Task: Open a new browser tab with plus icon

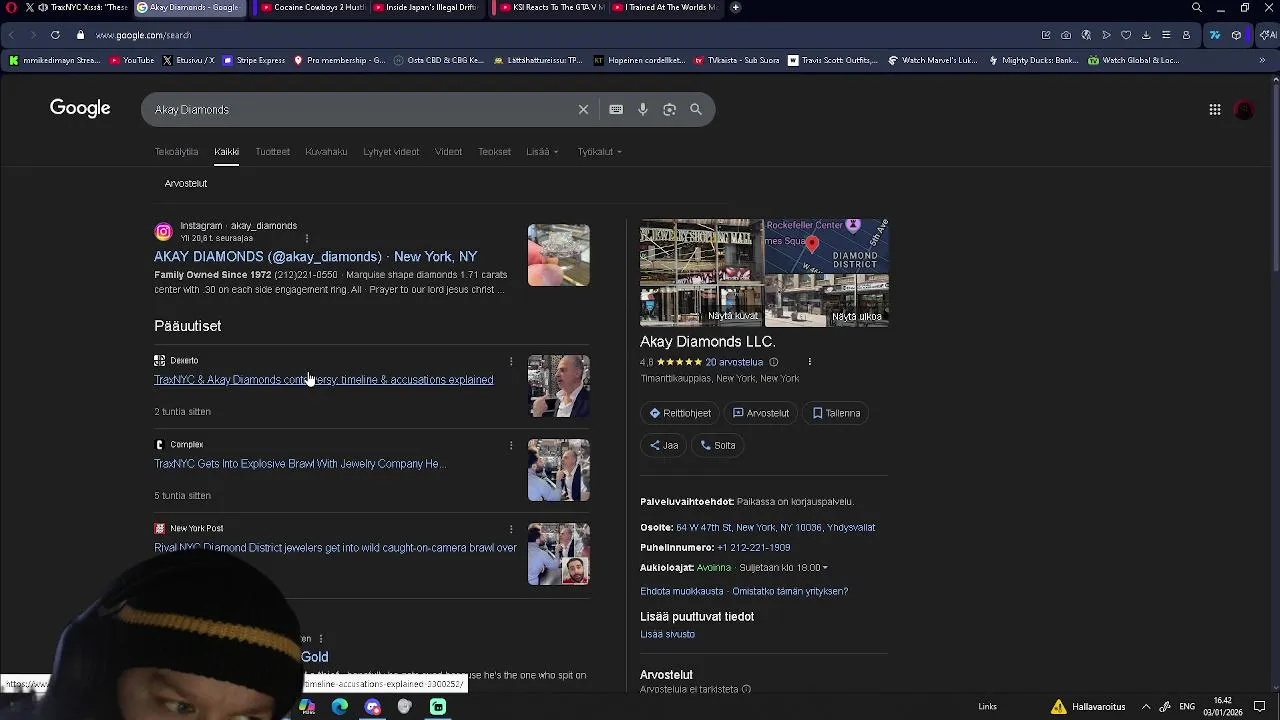Action: click(735, 7)
